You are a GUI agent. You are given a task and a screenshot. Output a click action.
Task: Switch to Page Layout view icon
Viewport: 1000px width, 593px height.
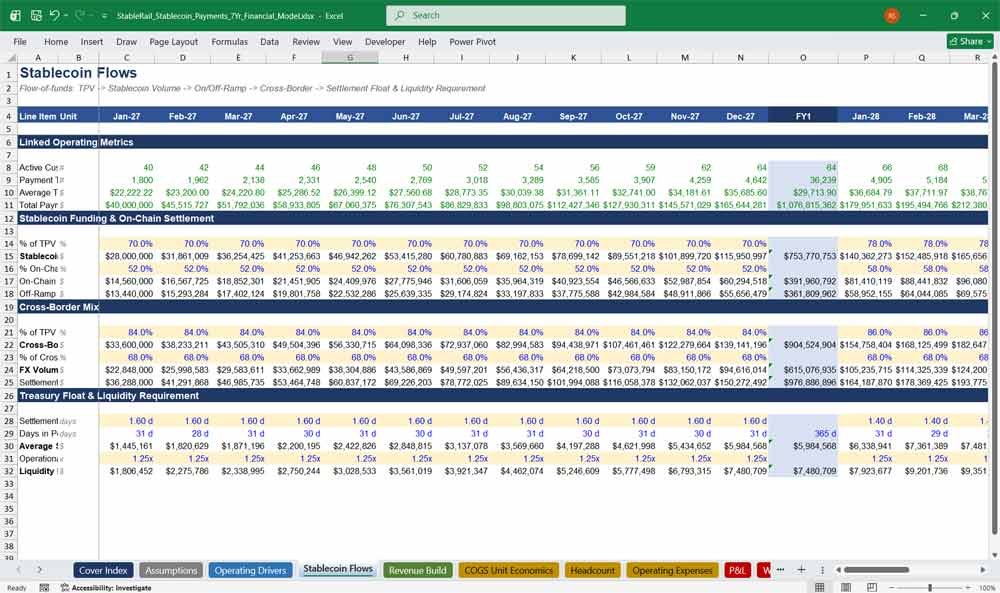(846, 587)
